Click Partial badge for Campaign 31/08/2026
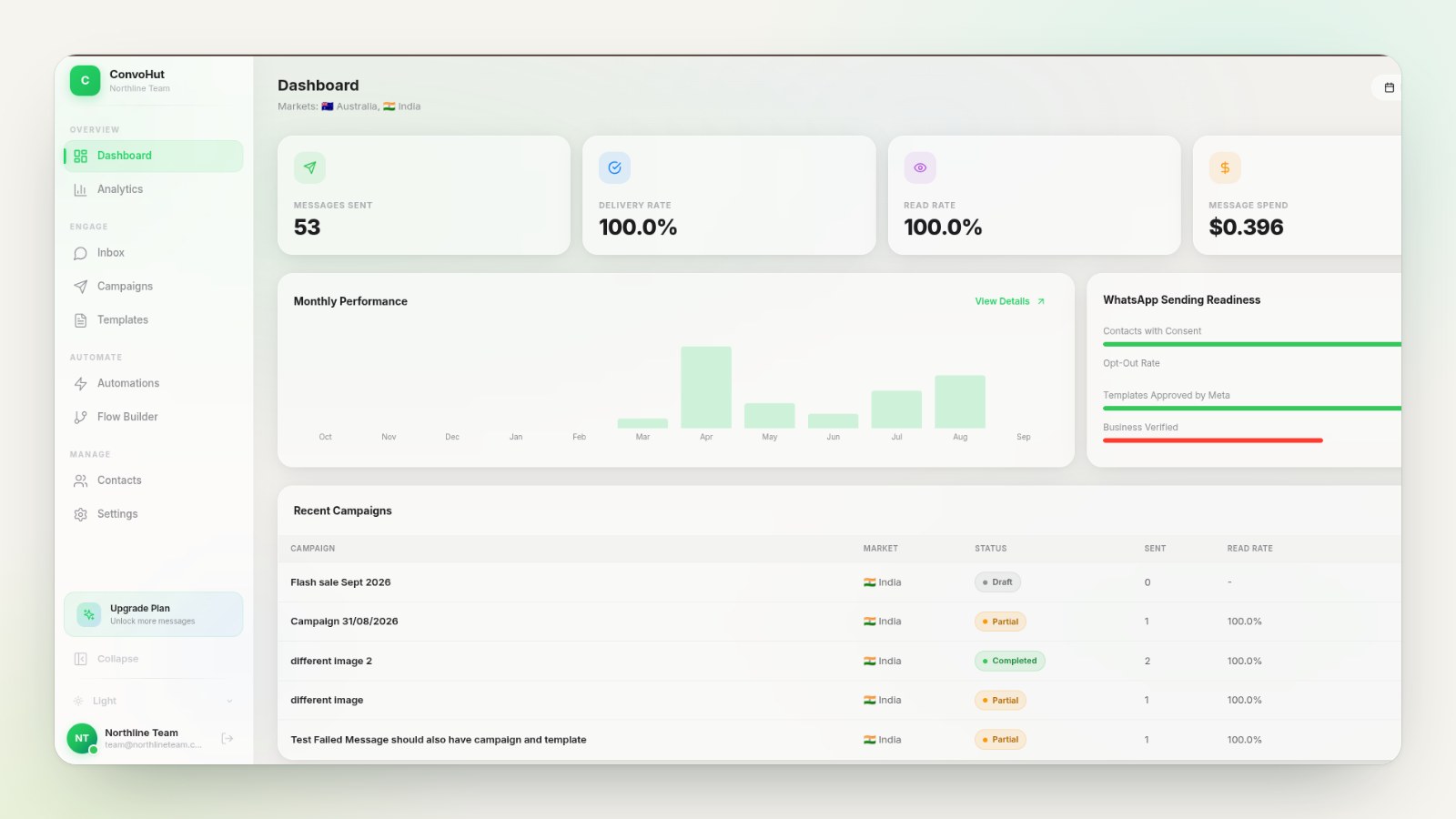 (1000, 622)
